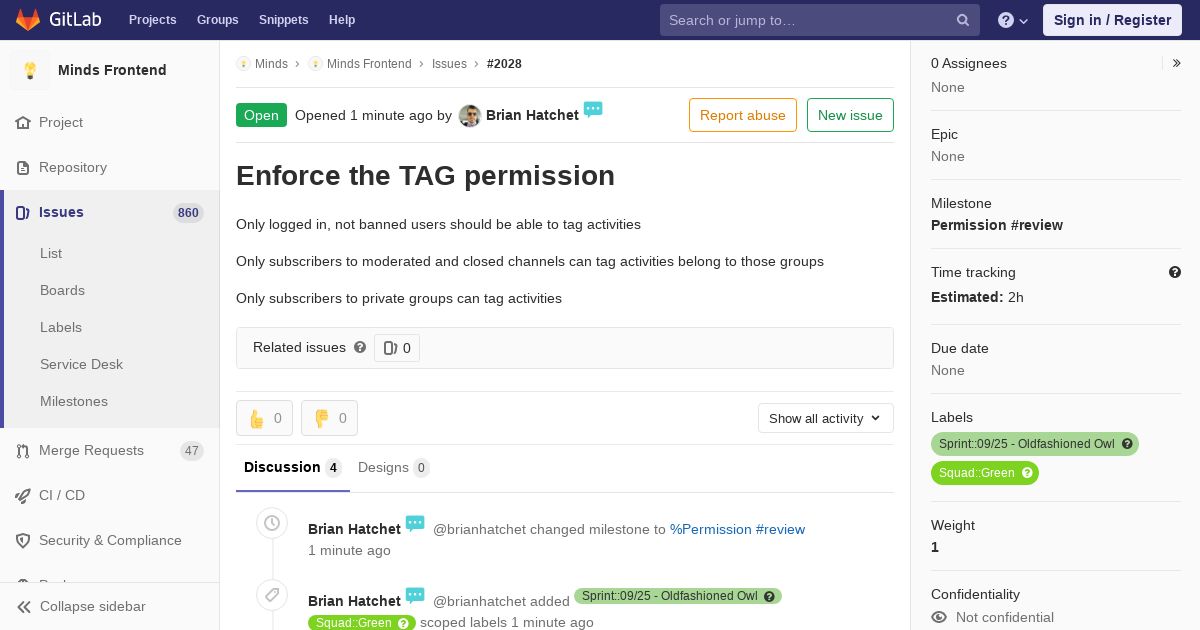
Task: Click the chat badge icon next to author name
Action: click(593, 109)
